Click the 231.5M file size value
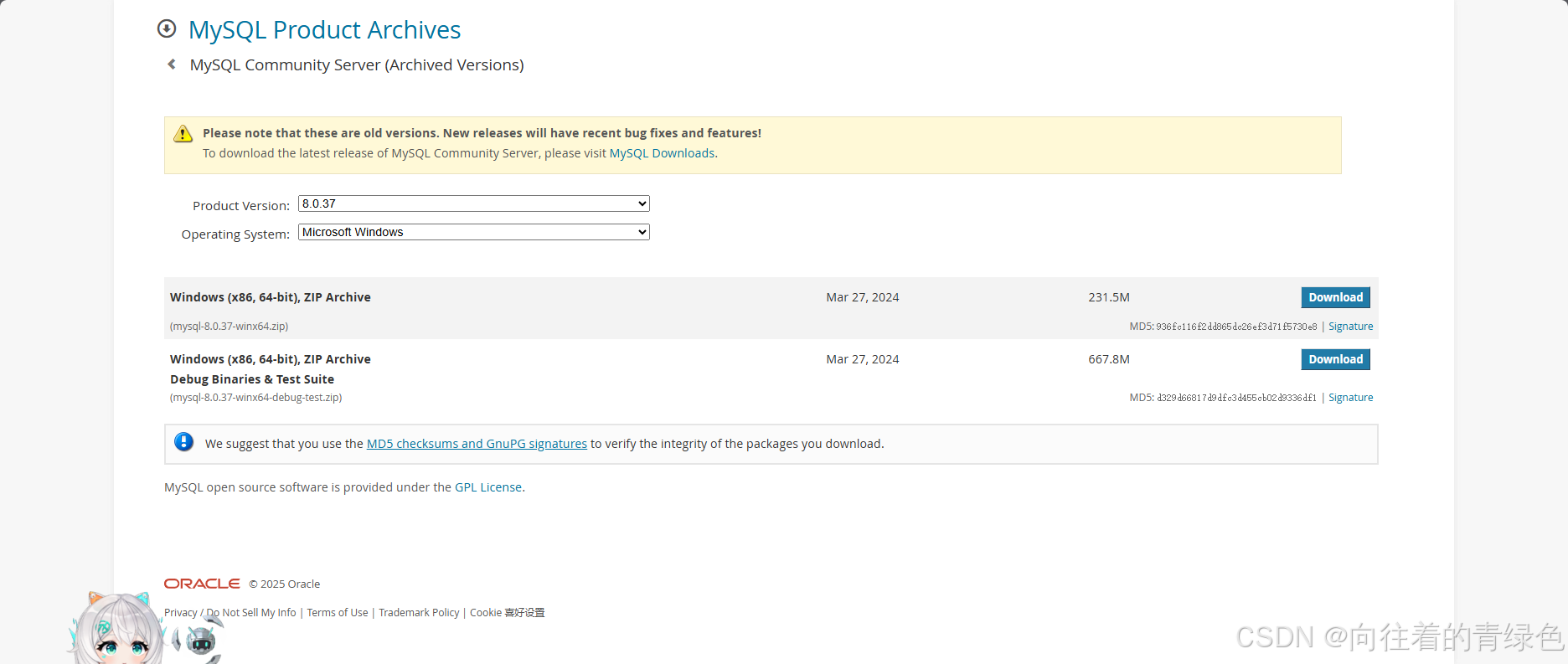Viewport: 1568px width, 664px height. [1109, 297]
